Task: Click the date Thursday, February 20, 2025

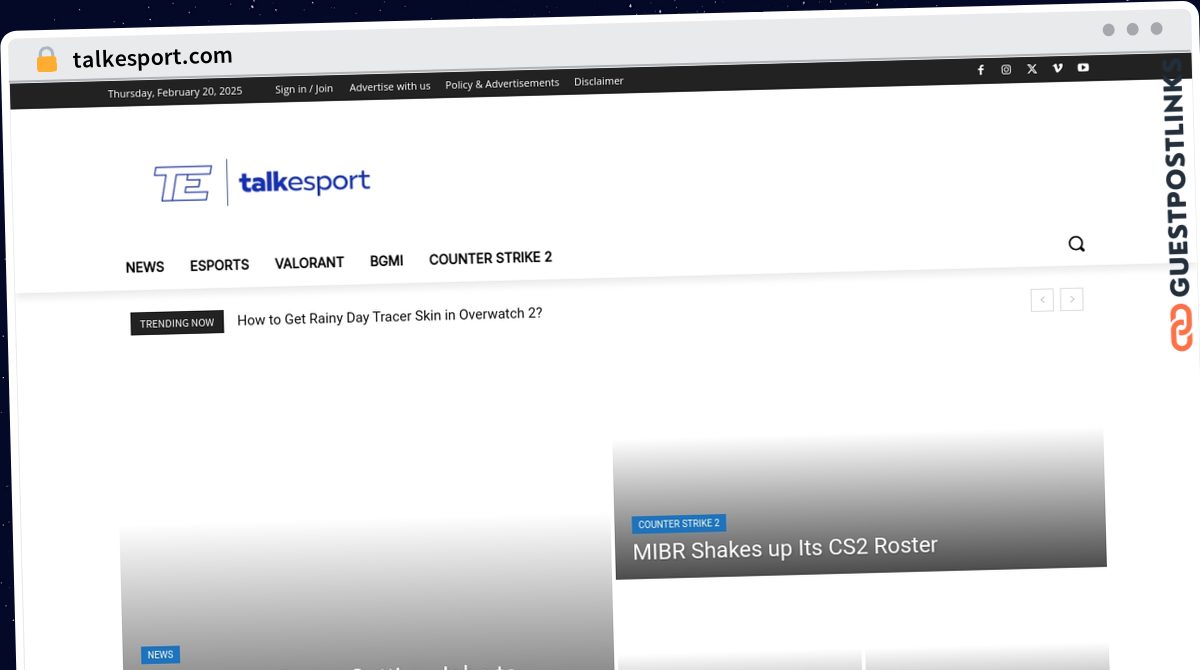Action: tap(175, 92)
